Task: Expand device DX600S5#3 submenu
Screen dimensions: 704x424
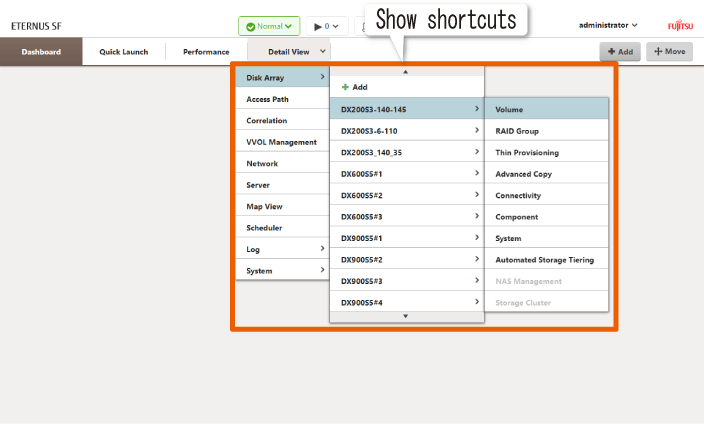Action: (x=407, y=216)
